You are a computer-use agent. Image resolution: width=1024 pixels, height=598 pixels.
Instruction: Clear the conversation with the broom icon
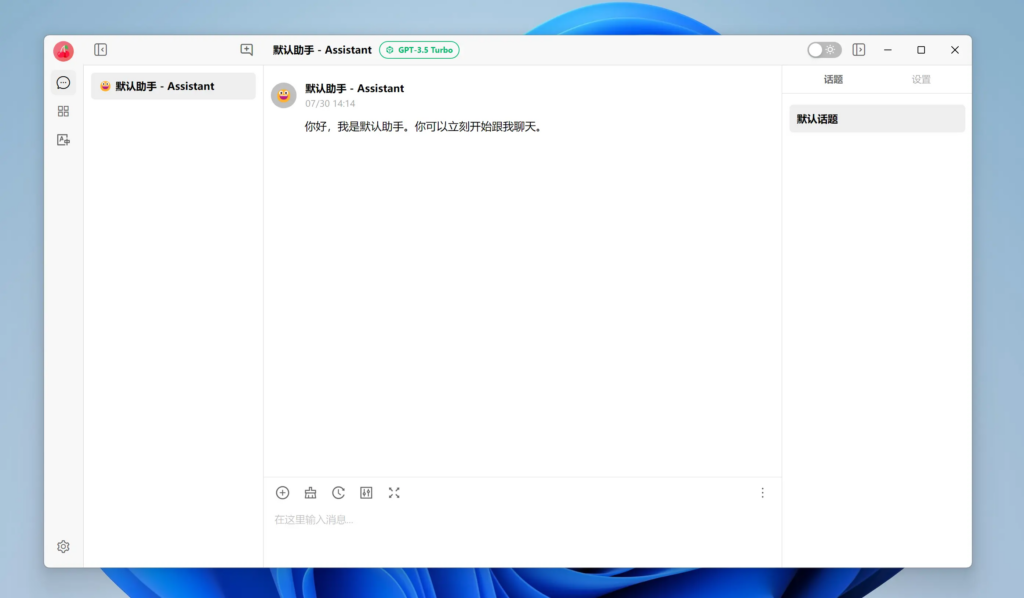click(310, 493)
